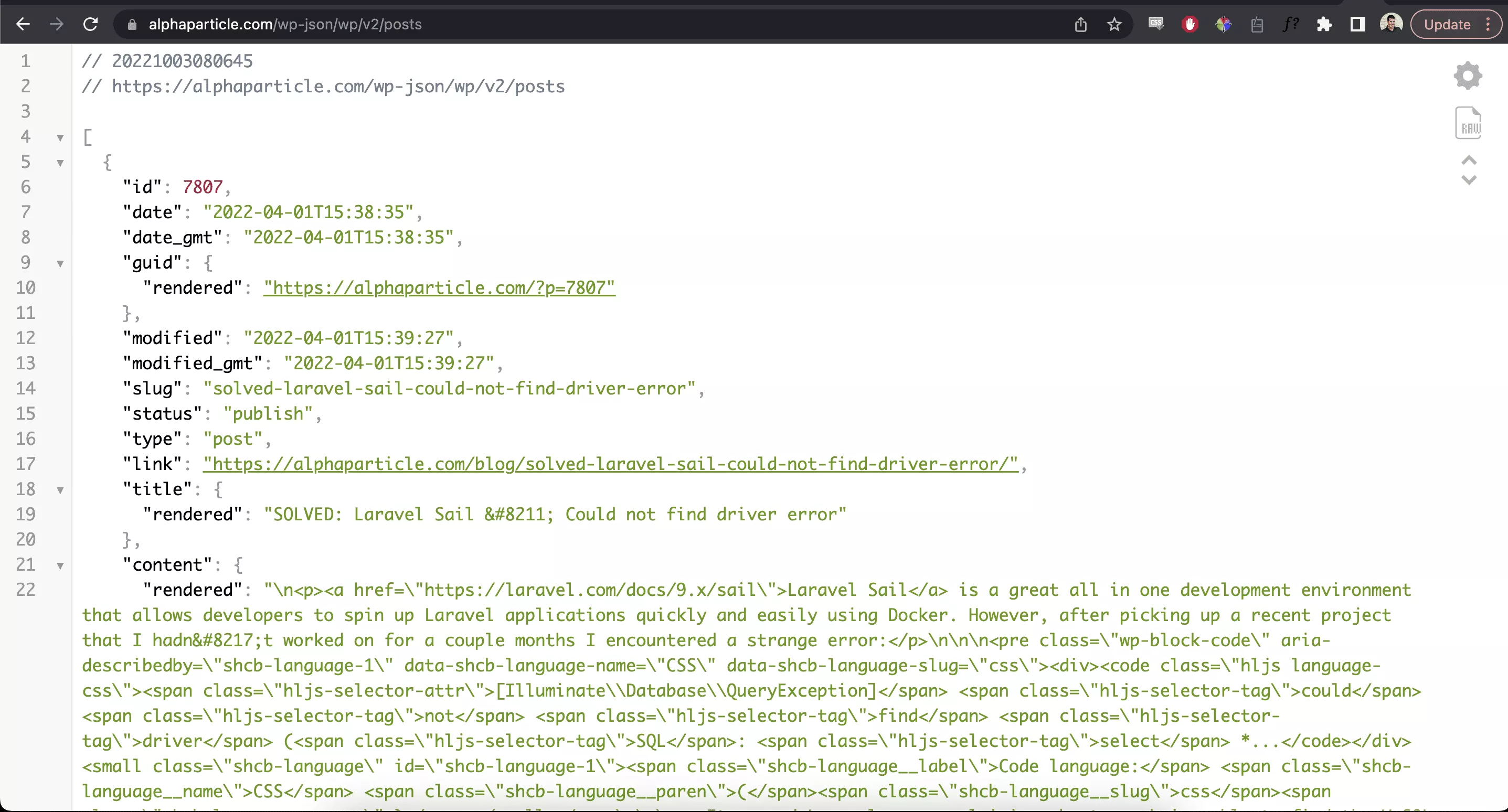Collapse all nodes with up chevron
This screenshot has width=1508, height=812.
1469,161
